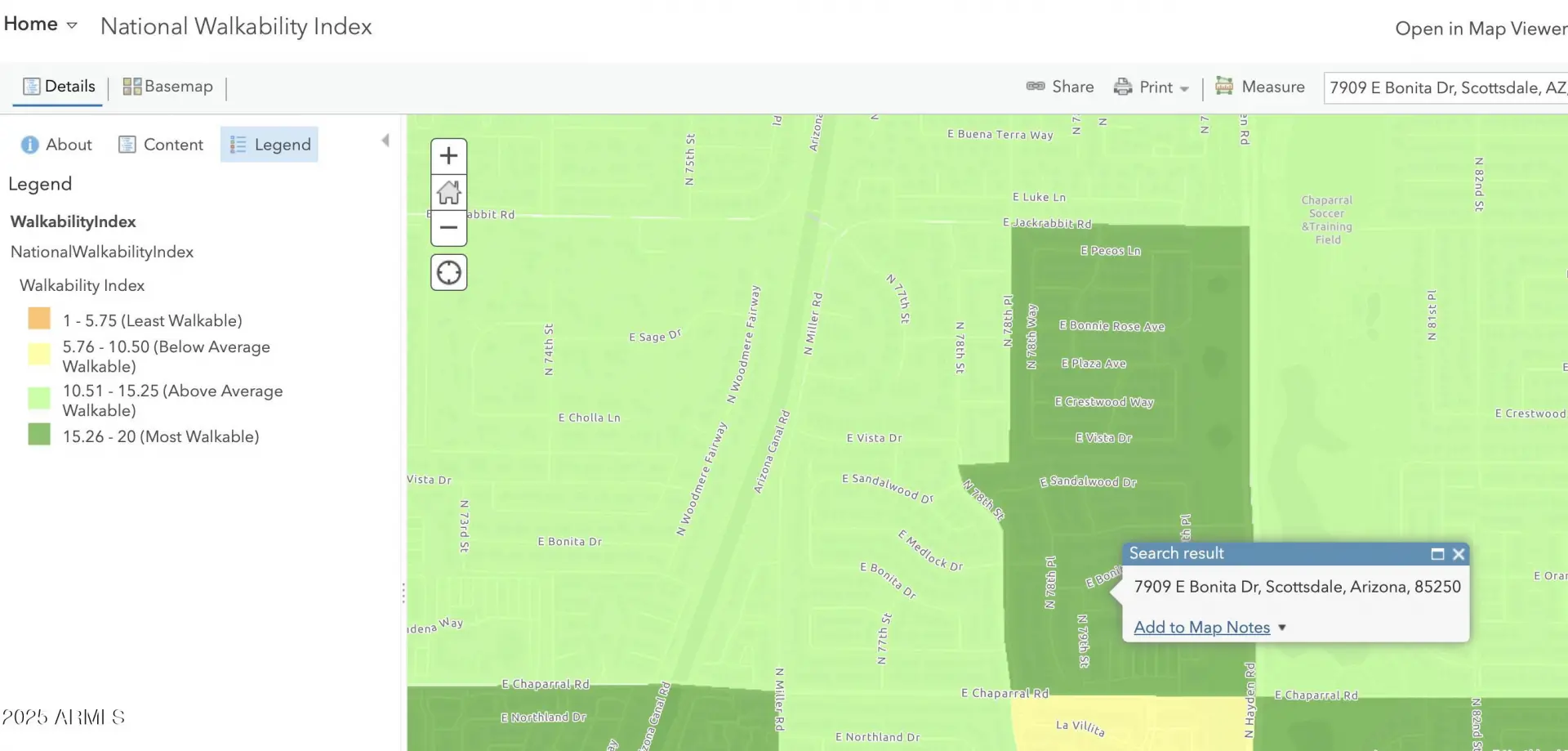The image size is (1568, 751).
Task: Find my location on the map
Action: [448, 273]
